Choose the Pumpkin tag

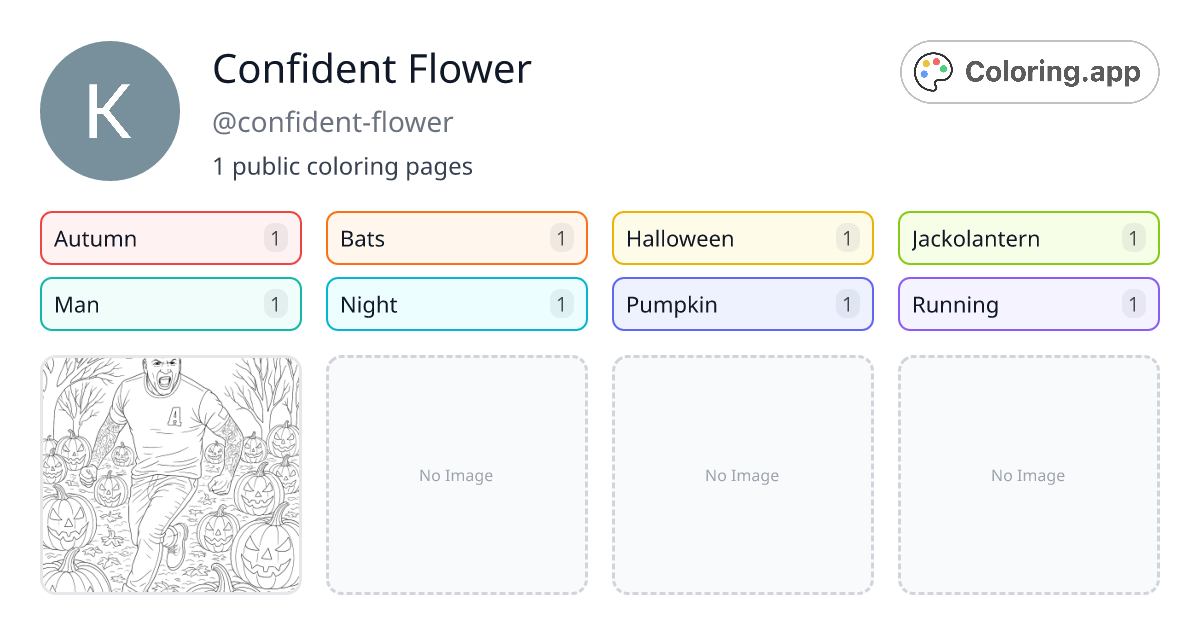(743, 304)
